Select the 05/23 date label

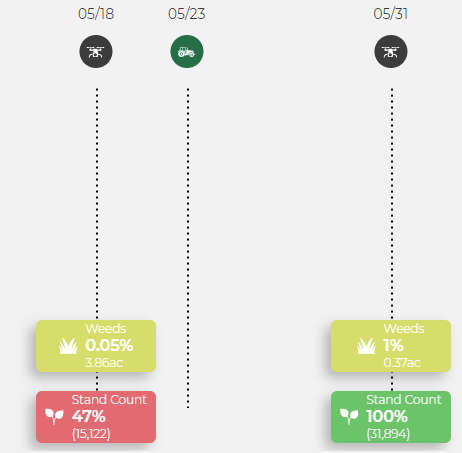tap(187, 14)
